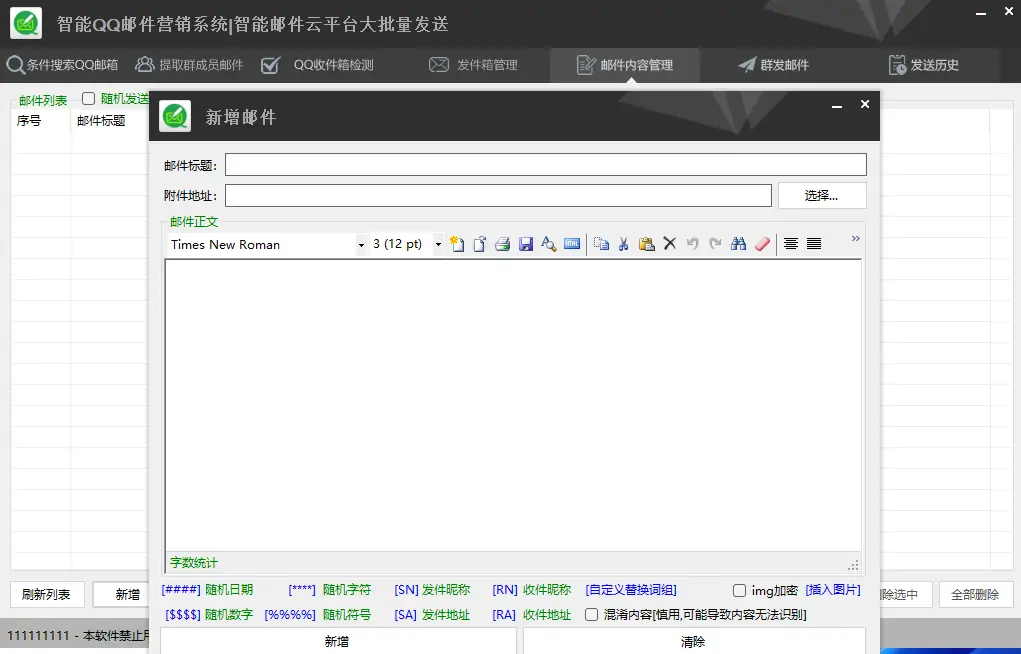Toggle the HTML source view icon
This screenshot has height=654, width=1021.
572,244
